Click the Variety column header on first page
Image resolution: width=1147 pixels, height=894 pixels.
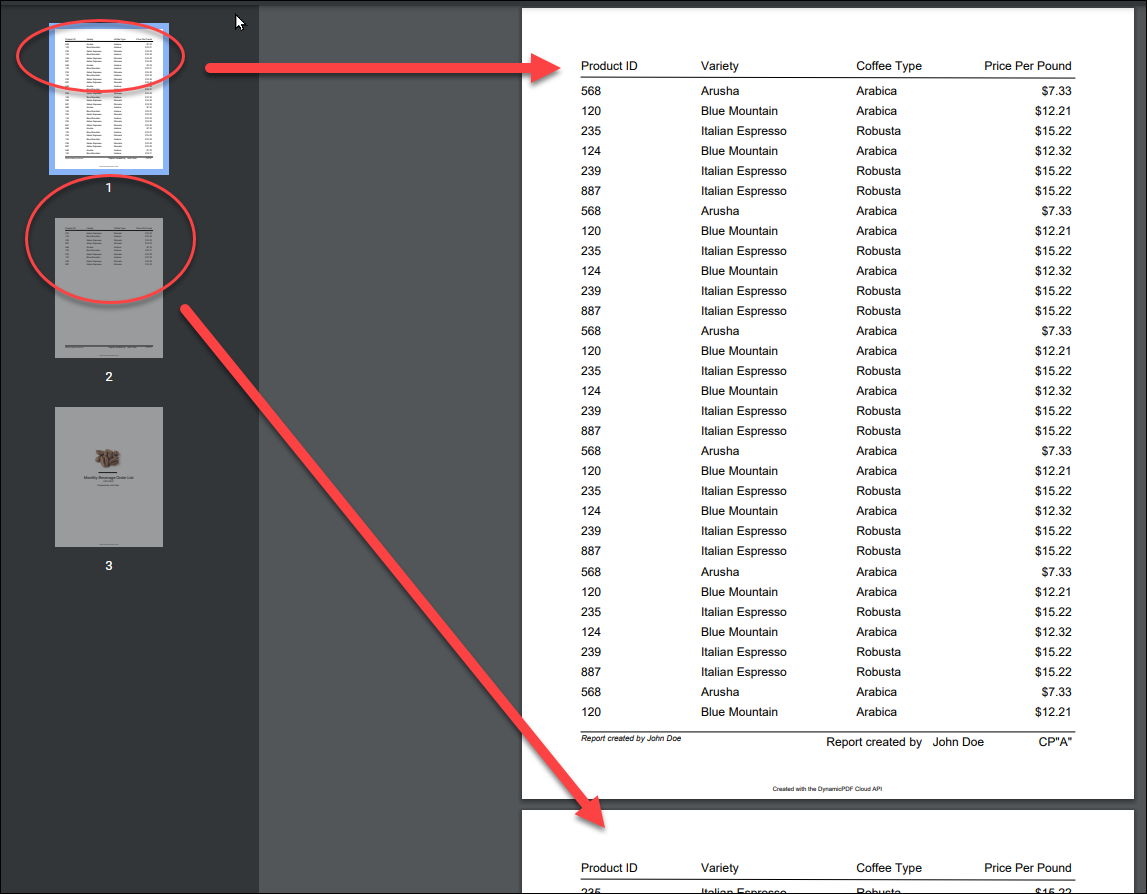tap(719, 66)
